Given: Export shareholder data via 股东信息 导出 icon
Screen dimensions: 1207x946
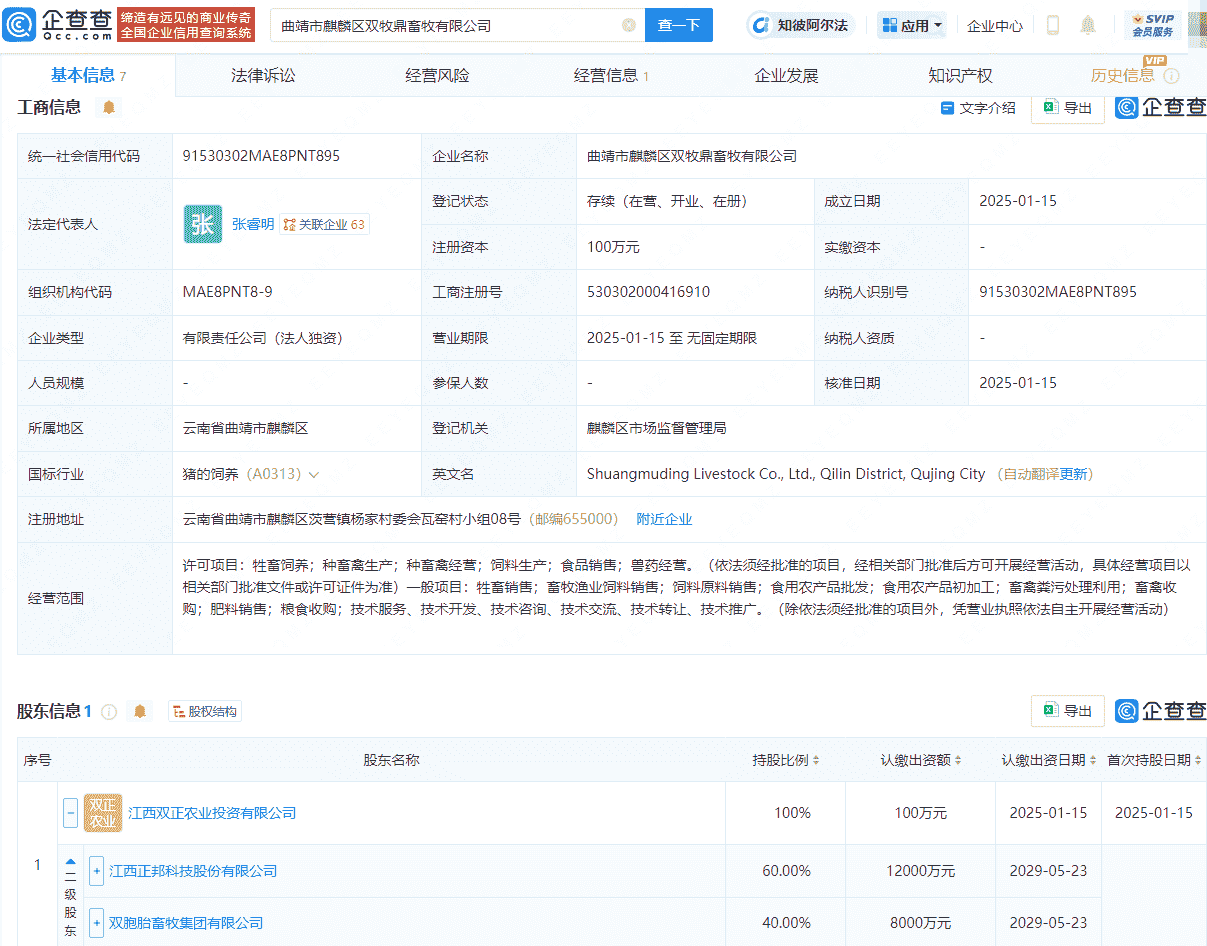Looking at the screenshot, I should pyautogui.click(x=1067, y=711).
